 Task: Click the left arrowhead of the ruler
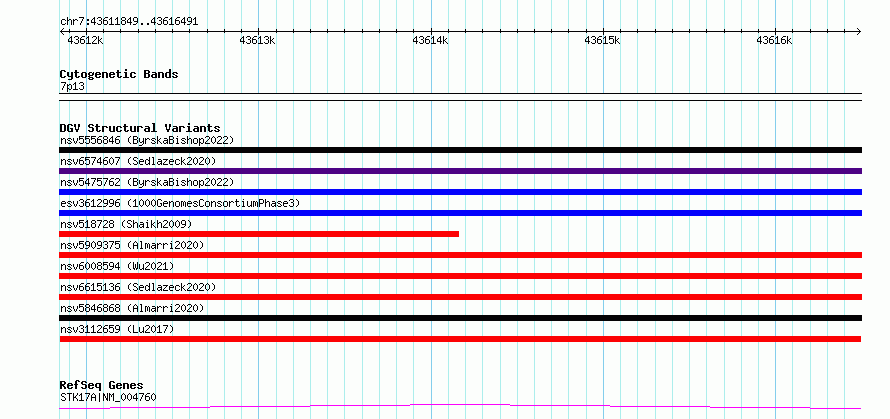coord(62,31)
